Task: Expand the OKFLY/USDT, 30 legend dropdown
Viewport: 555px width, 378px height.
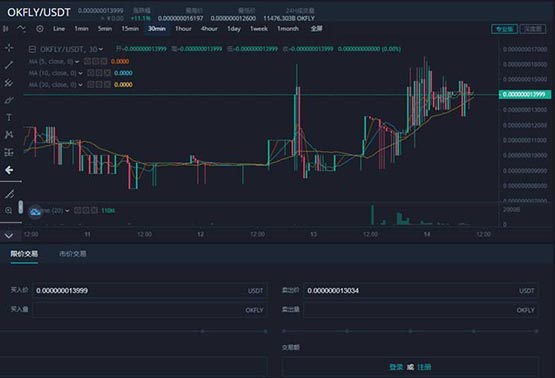Action: click(x=101, y=50)
